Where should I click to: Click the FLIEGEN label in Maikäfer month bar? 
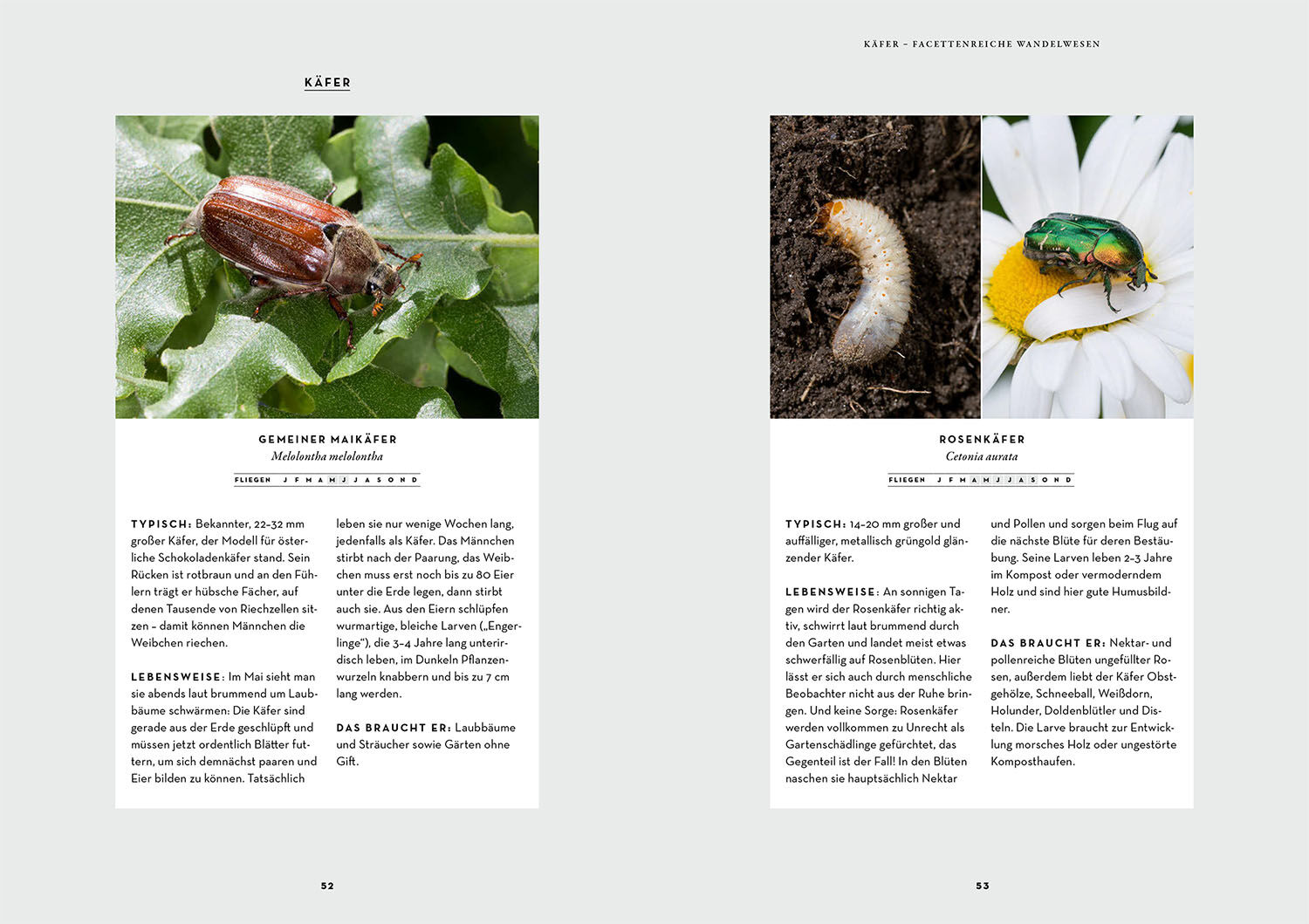pyautogui.click(x=252, y=480)
